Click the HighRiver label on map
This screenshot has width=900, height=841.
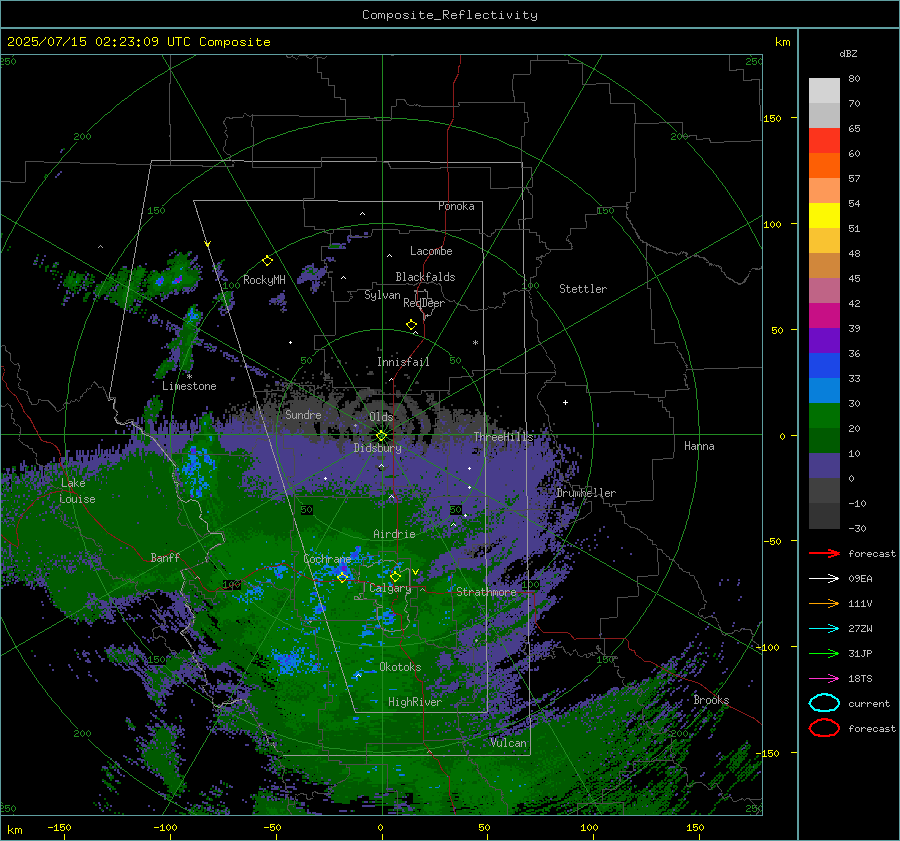click(x=415, y=702)
